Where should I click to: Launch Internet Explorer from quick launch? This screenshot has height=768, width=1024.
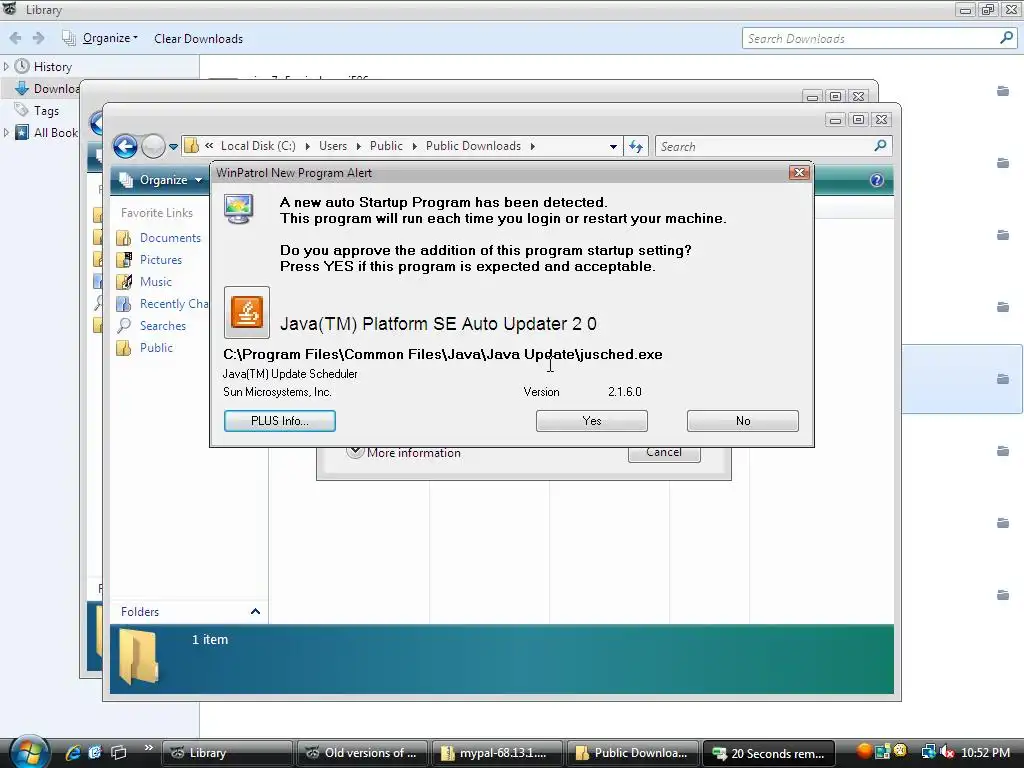72,752
